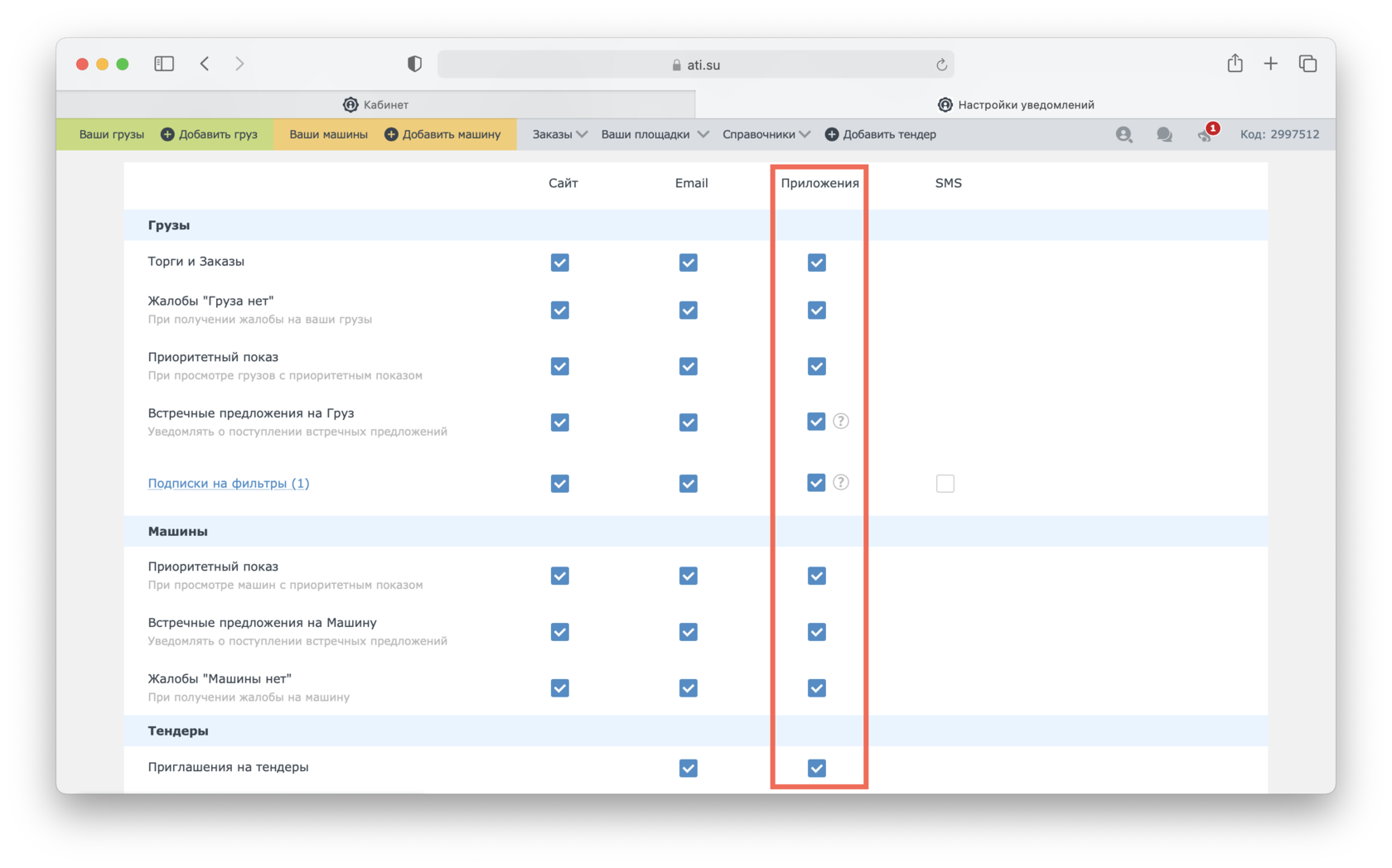Click help icon in Подписки на фильтры row
Screen dimensions: 1392x868
[841, 483]
